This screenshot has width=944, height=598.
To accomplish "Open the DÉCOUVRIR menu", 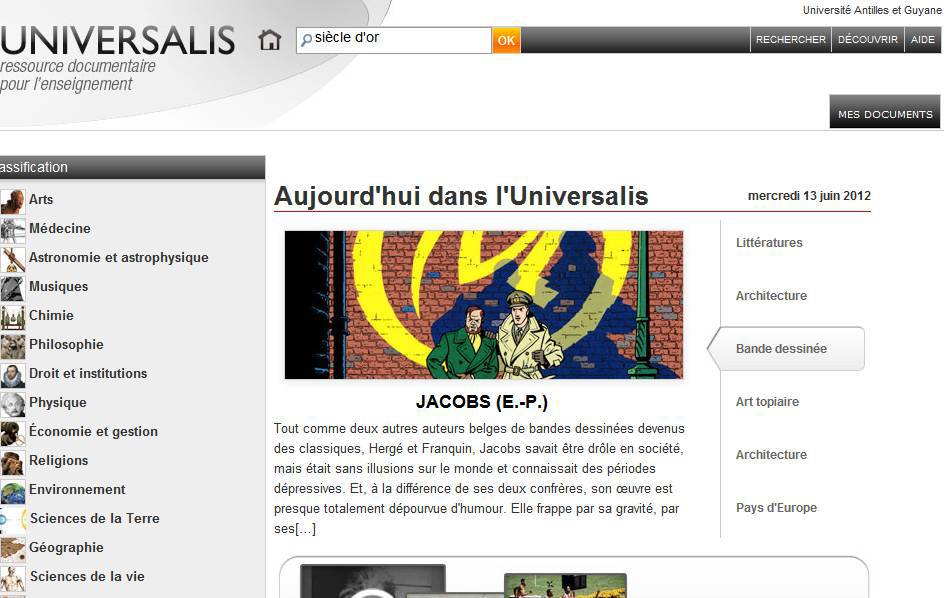I will [x=867, y=40].
